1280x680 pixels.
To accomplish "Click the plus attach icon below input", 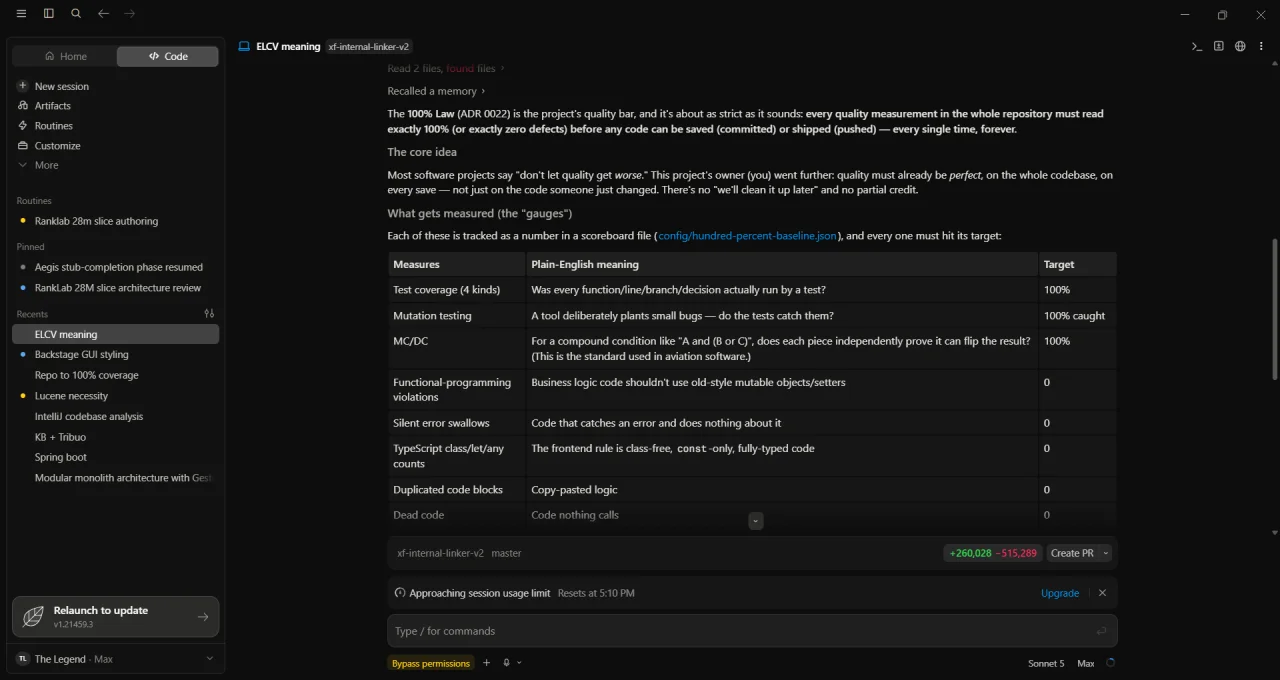I will click(x=487, y=663).
